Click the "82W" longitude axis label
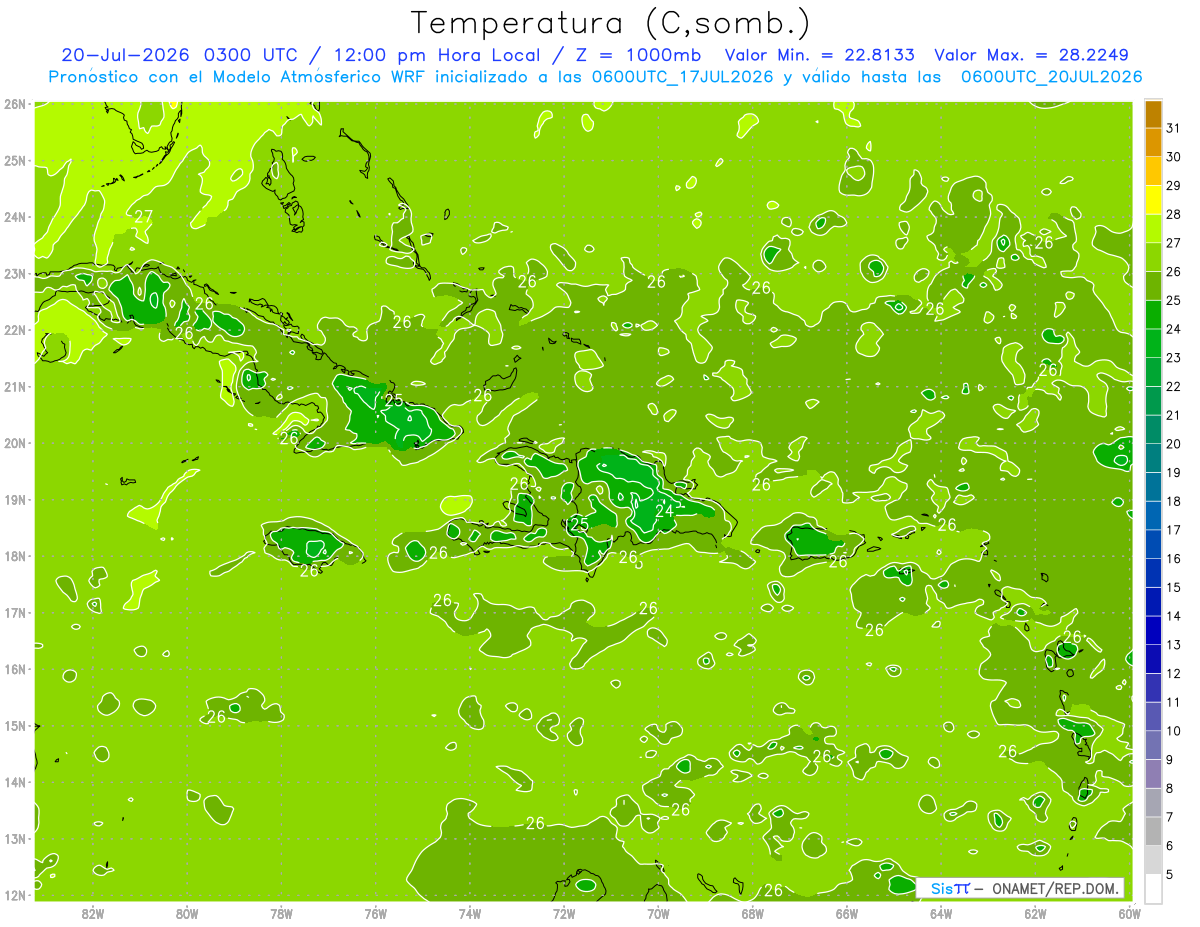Screen dimensions: 1200x927 (x=93, y=913)
